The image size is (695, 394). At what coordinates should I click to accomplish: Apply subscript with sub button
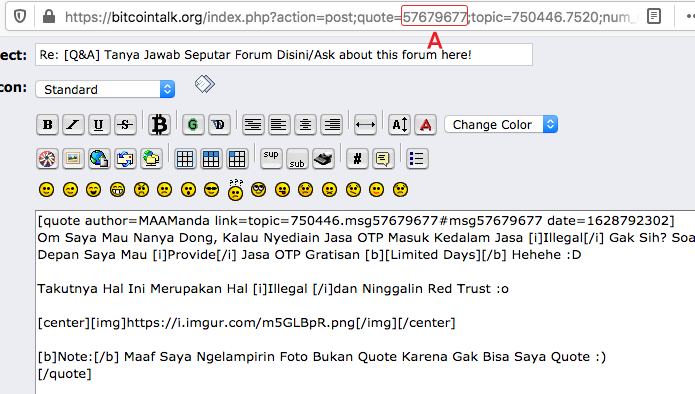pos(297,159)
